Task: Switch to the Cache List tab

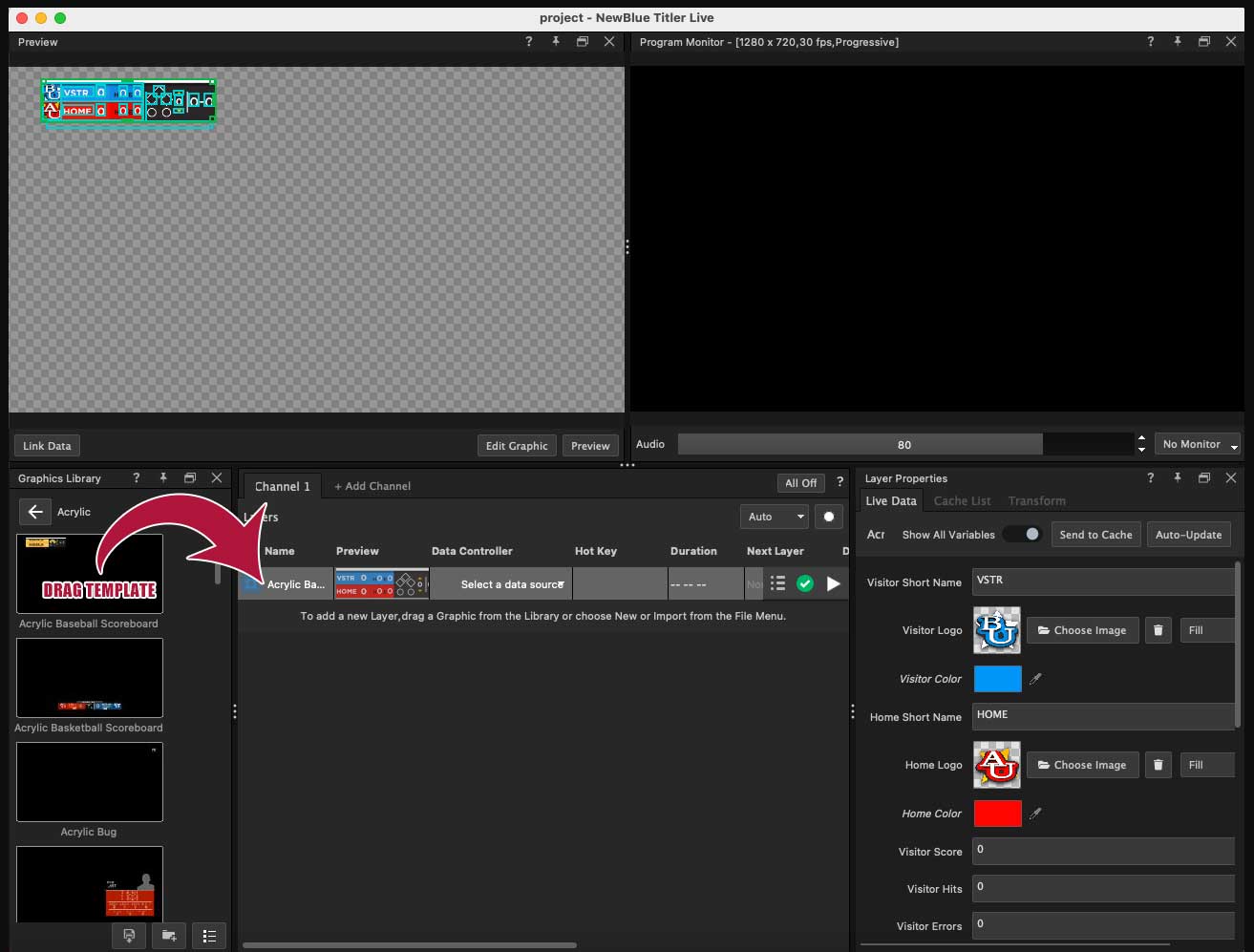Action: 962,500
